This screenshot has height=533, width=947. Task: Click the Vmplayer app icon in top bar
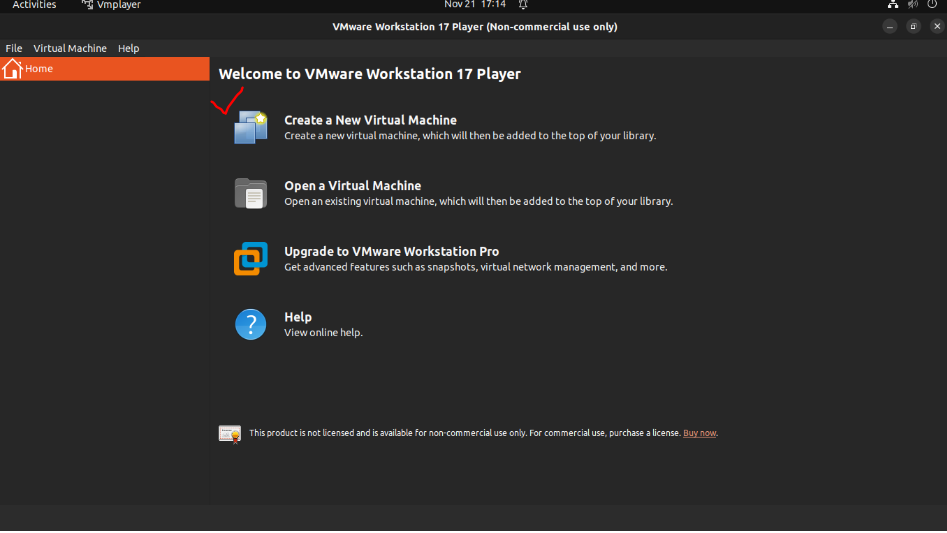pos(88,5)
